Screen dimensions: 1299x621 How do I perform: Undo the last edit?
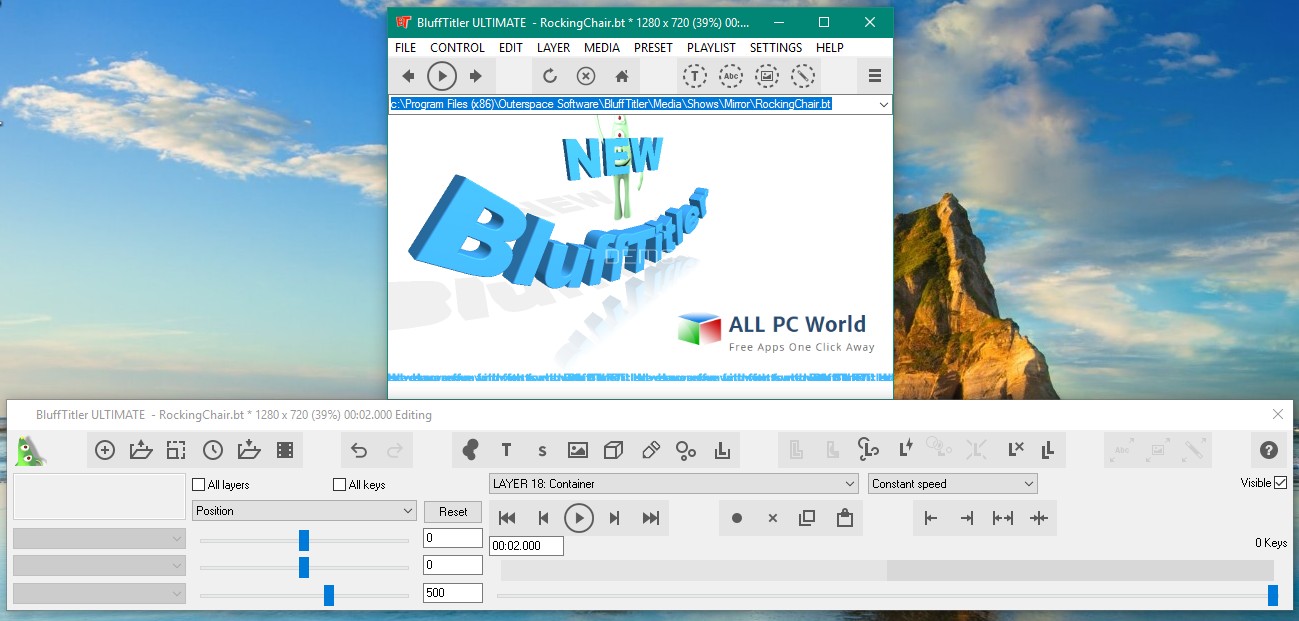(359, 450)
